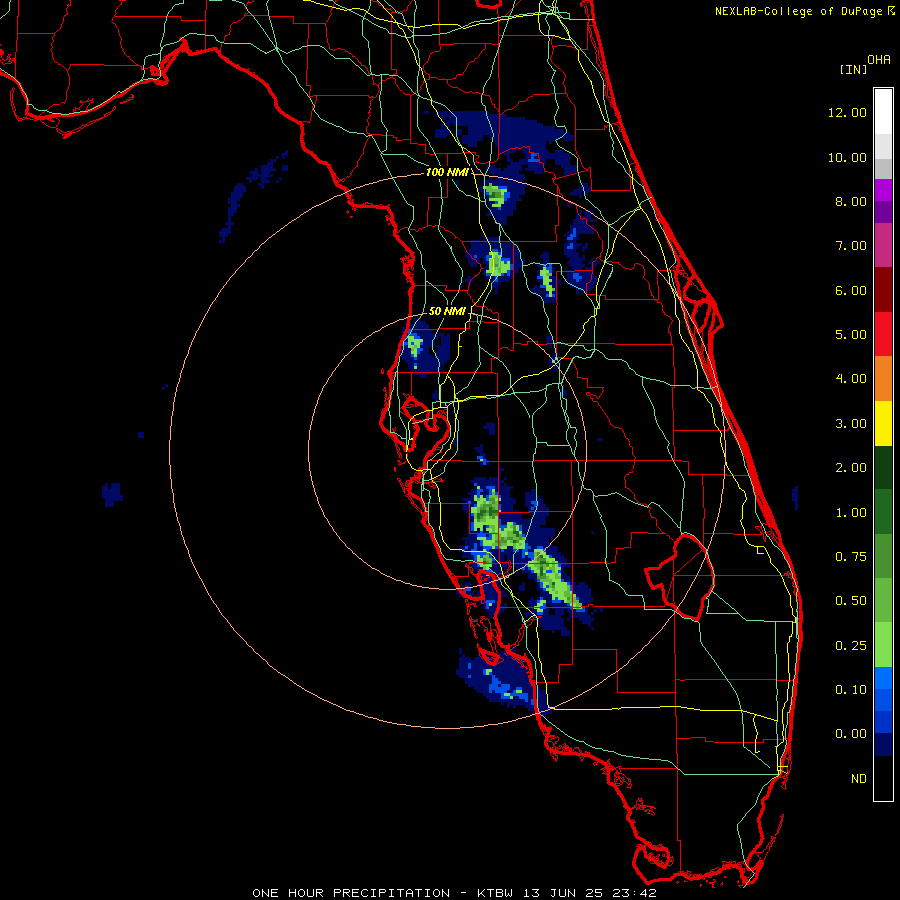Screen dimensions: 900x900
Task: Pick the orange swatch beside 4.00
Action: coord(883,379)
